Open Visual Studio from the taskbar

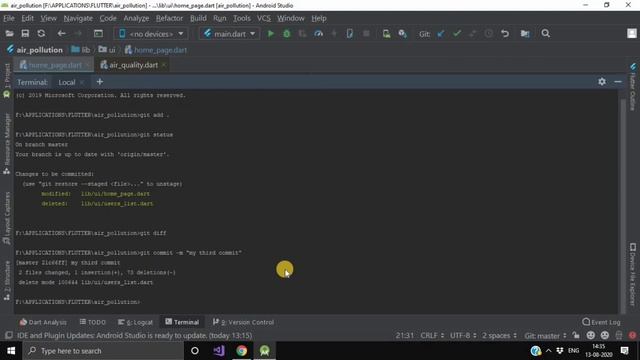tap(218, 351)
